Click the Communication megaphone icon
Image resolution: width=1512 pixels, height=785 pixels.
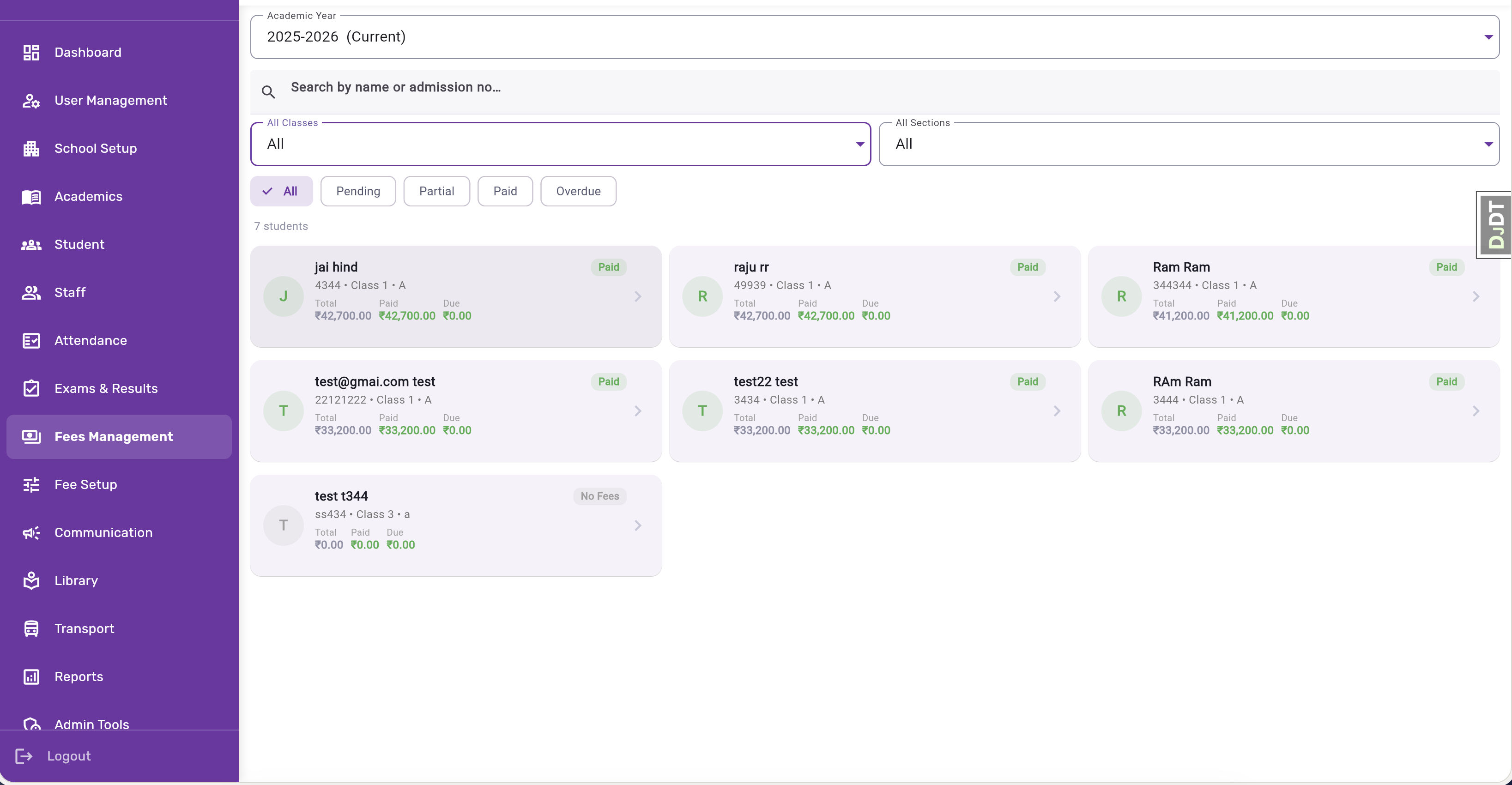click(31, 533)
